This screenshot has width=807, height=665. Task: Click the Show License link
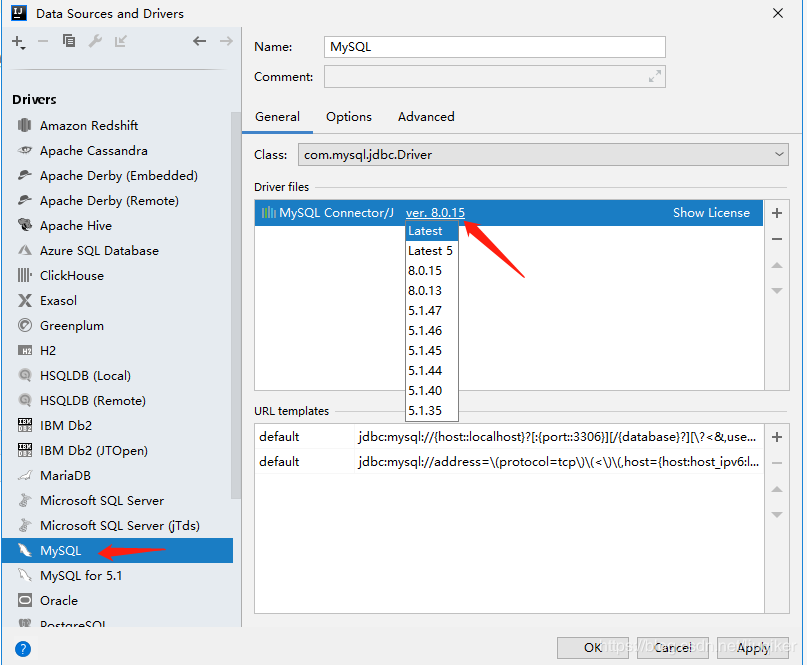(711, 212)
